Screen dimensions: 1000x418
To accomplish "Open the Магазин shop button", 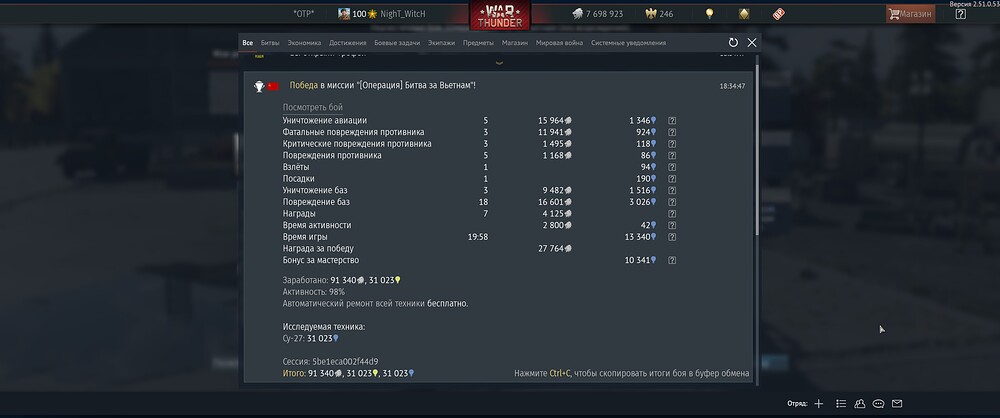I will coord(910,13).
